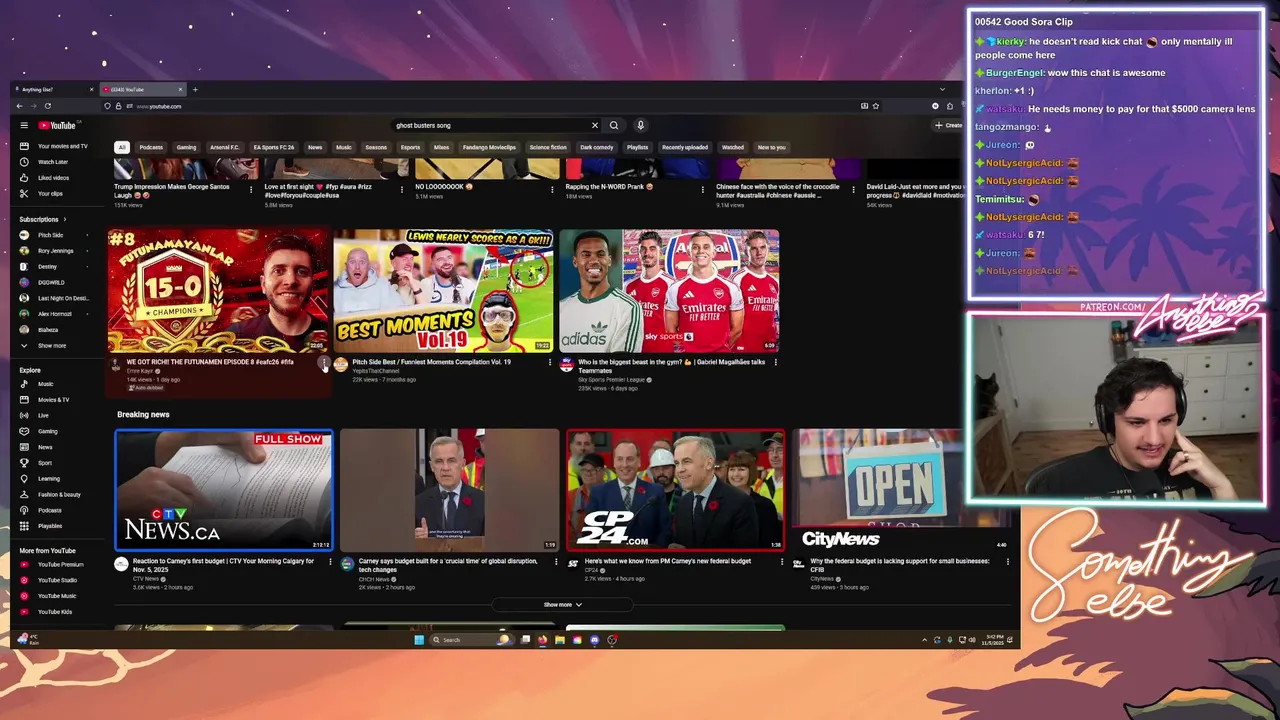Open the Windows Start menu
This screenshot has height=720, width=1280.
[x=419, y=640]
